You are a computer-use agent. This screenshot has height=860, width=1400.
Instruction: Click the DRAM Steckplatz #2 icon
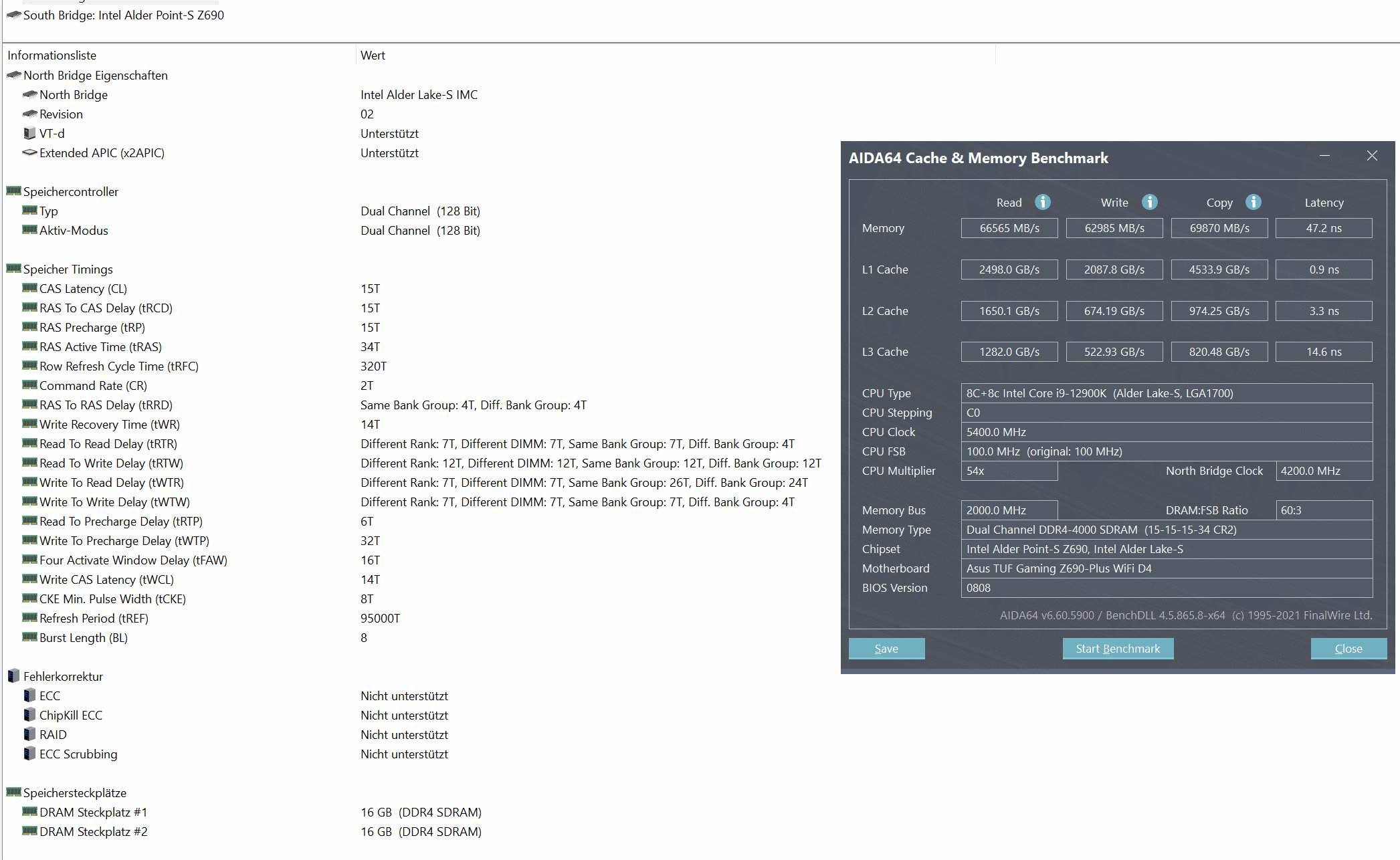tap(29, 831)
